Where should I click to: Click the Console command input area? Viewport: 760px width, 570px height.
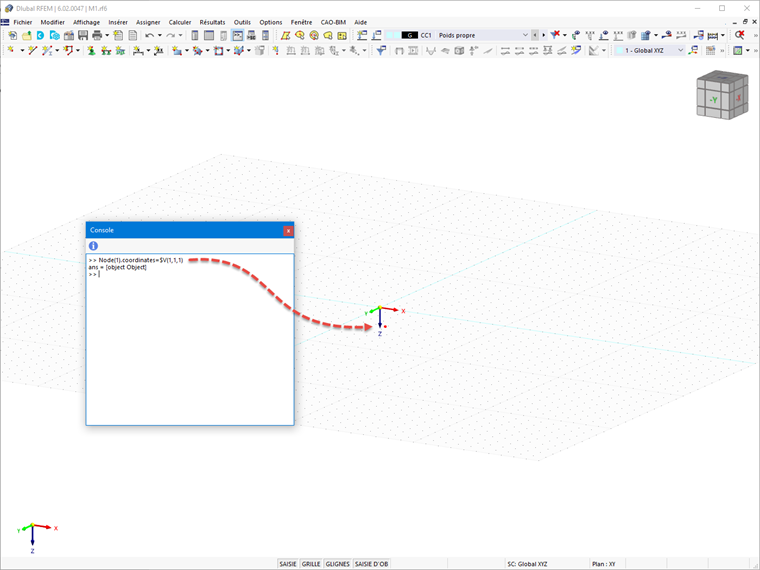click(190, 339)
